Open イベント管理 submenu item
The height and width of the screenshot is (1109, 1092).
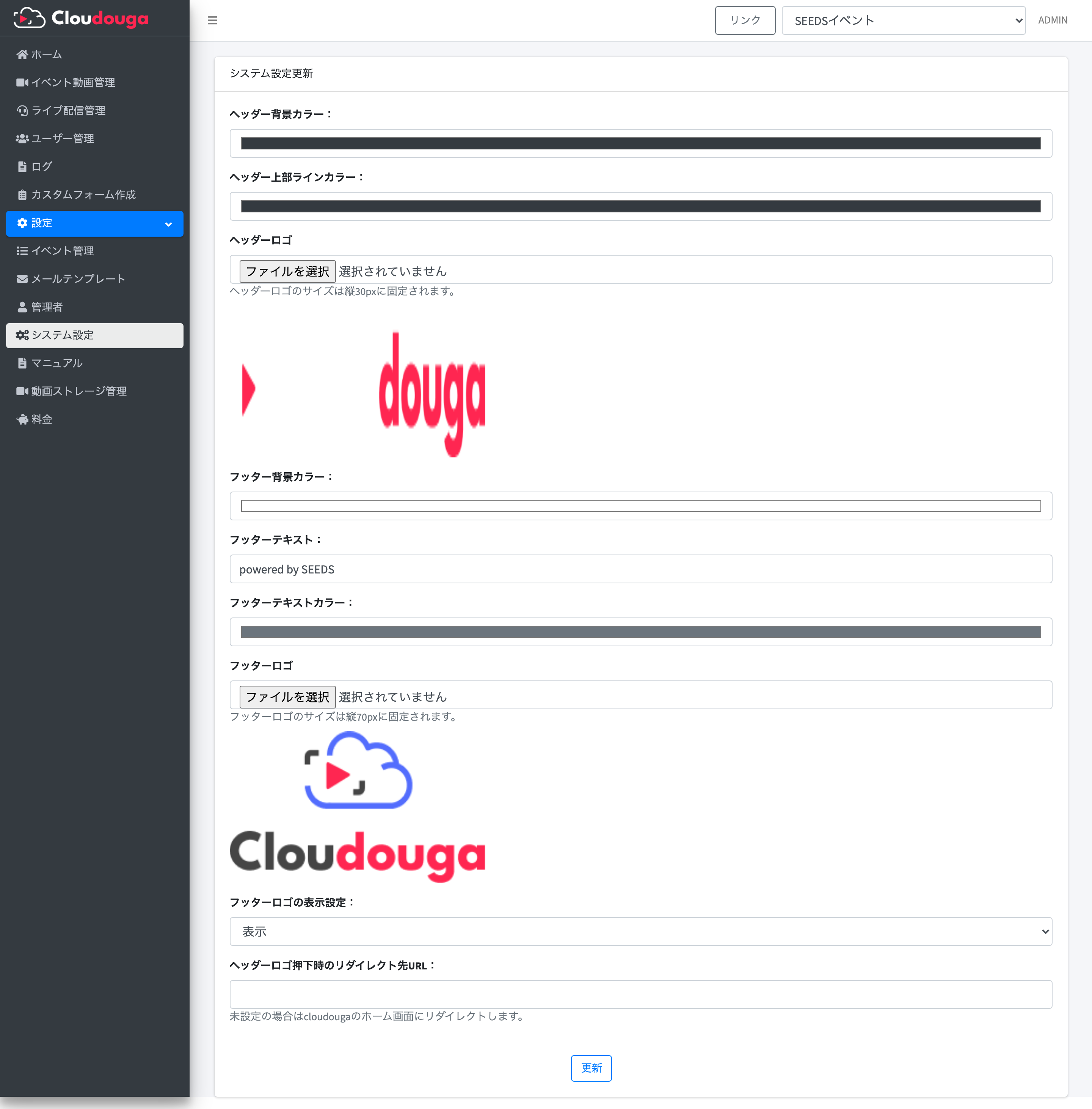tap(95, 251)
